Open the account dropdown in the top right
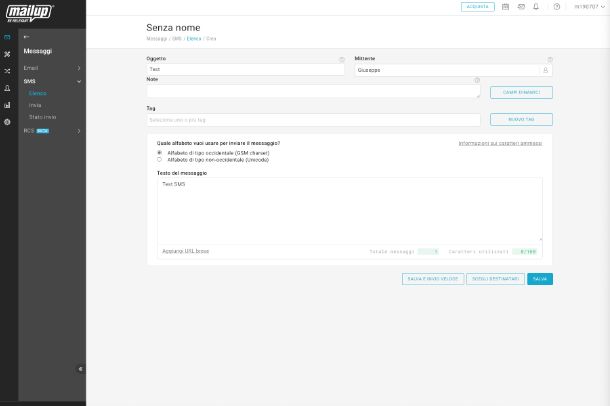 (589, 7)
